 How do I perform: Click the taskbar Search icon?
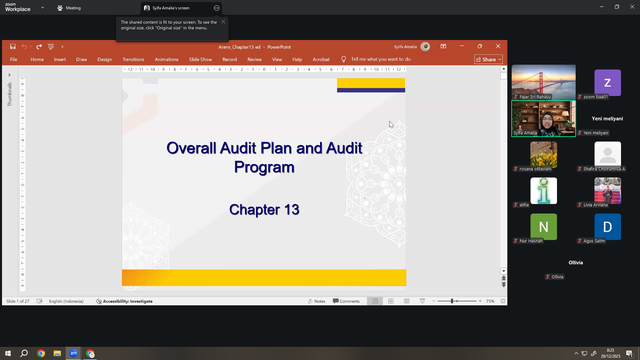pos(24,353)
